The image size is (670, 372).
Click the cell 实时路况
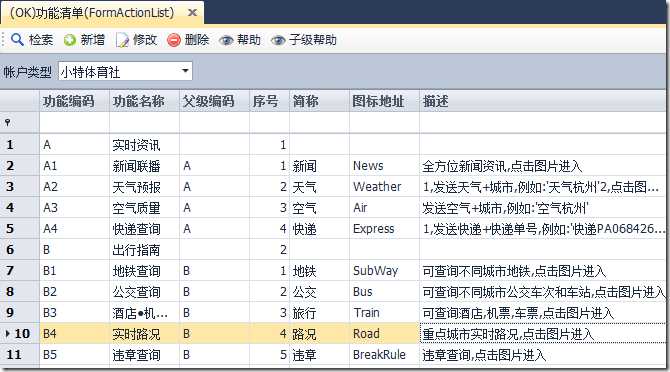pyautogui.click(x=144, y=333)
